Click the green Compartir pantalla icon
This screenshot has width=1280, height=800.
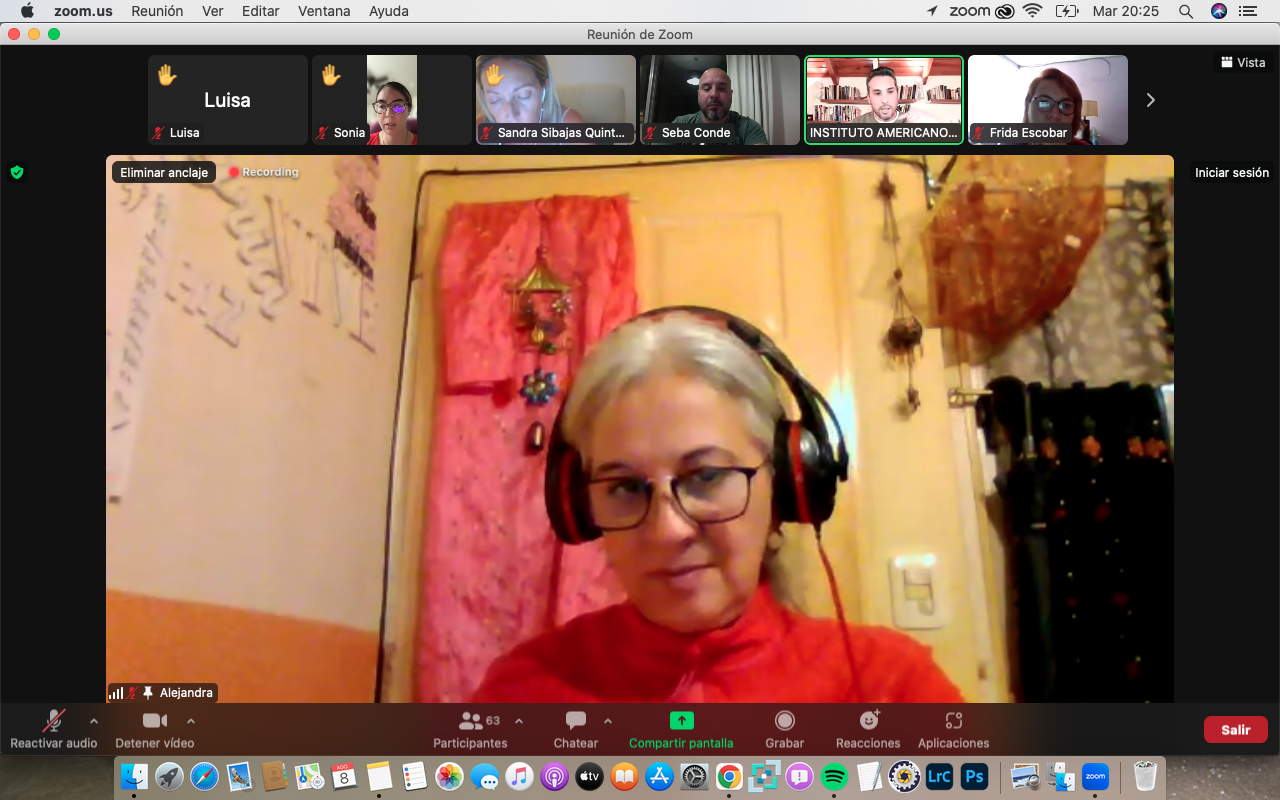point(681,721)
